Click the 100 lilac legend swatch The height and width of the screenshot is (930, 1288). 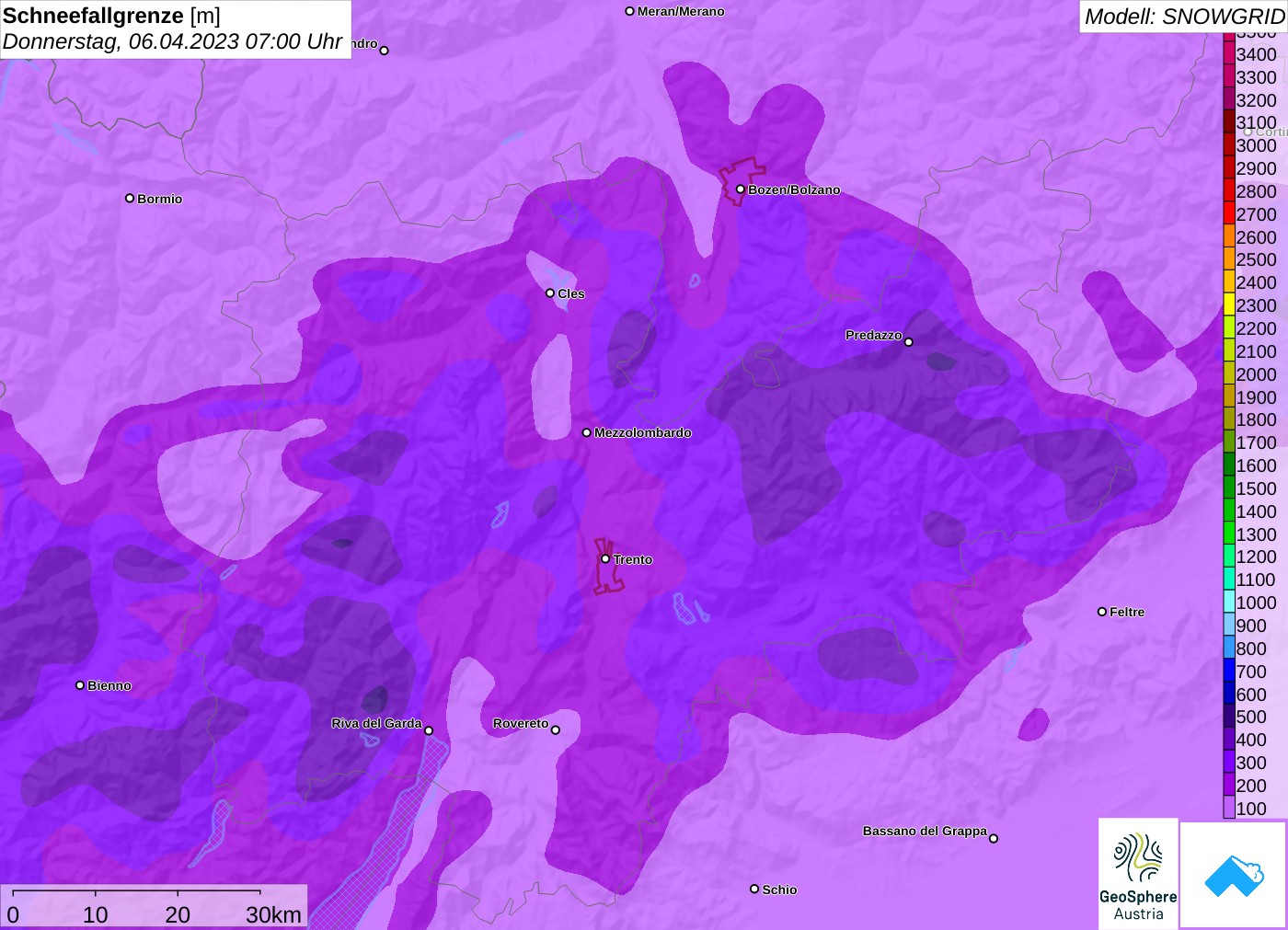pyautogui.click(x=1229, y=808)
